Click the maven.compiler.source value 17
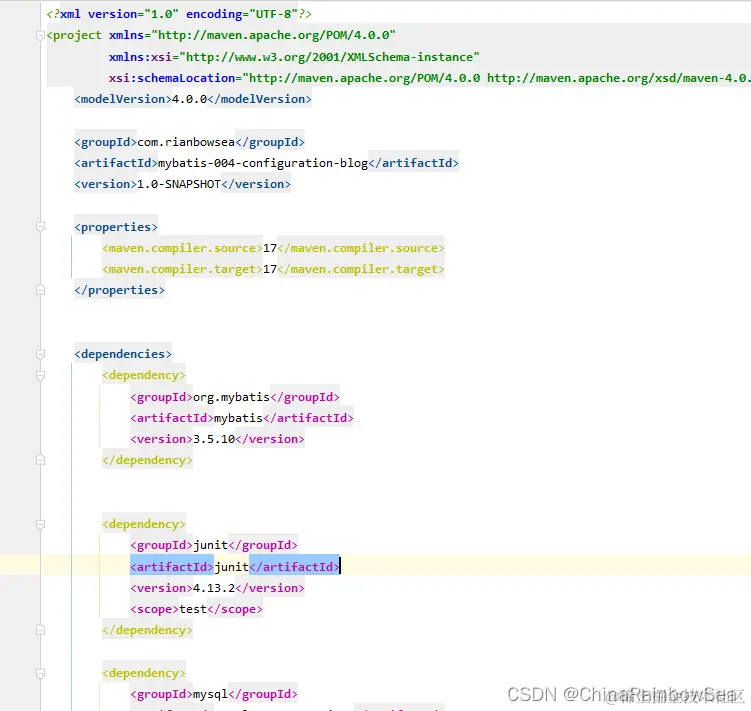This screenshot has width=751, height=711. pyautogui.click(x=270, y=248)
